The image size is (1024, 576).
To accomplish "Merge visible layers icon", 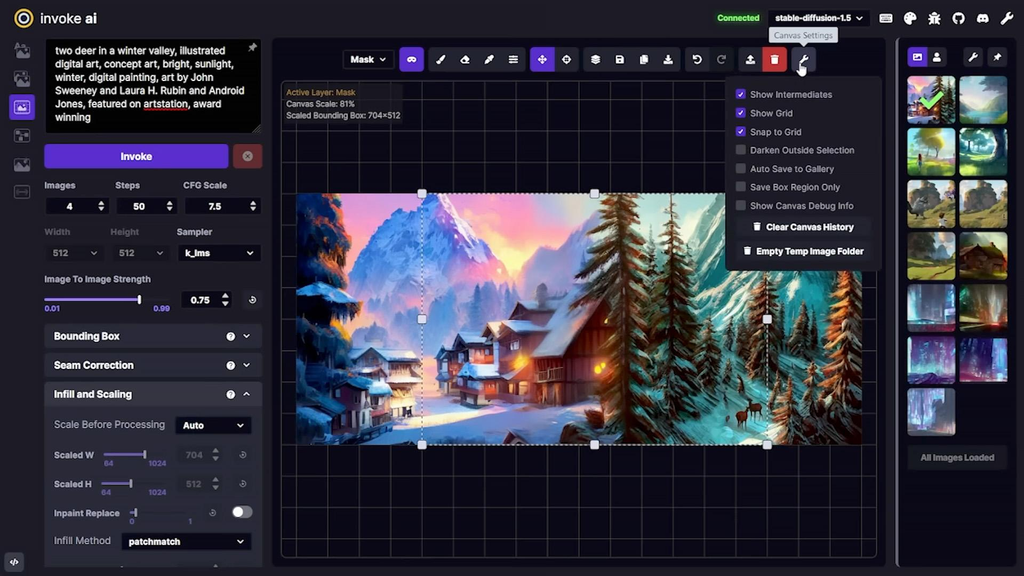I will (596, 59).
